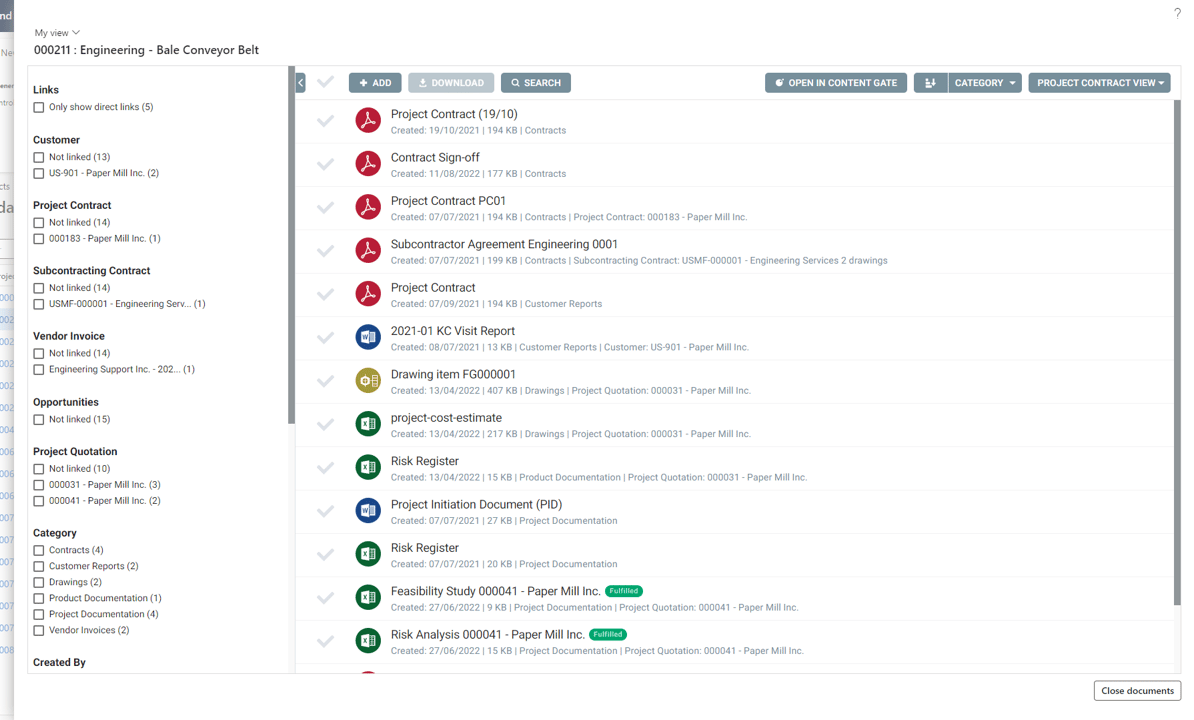The image size is (1194, 720).
Task: Open the help question mark icon
Action: click(1177, 13)
